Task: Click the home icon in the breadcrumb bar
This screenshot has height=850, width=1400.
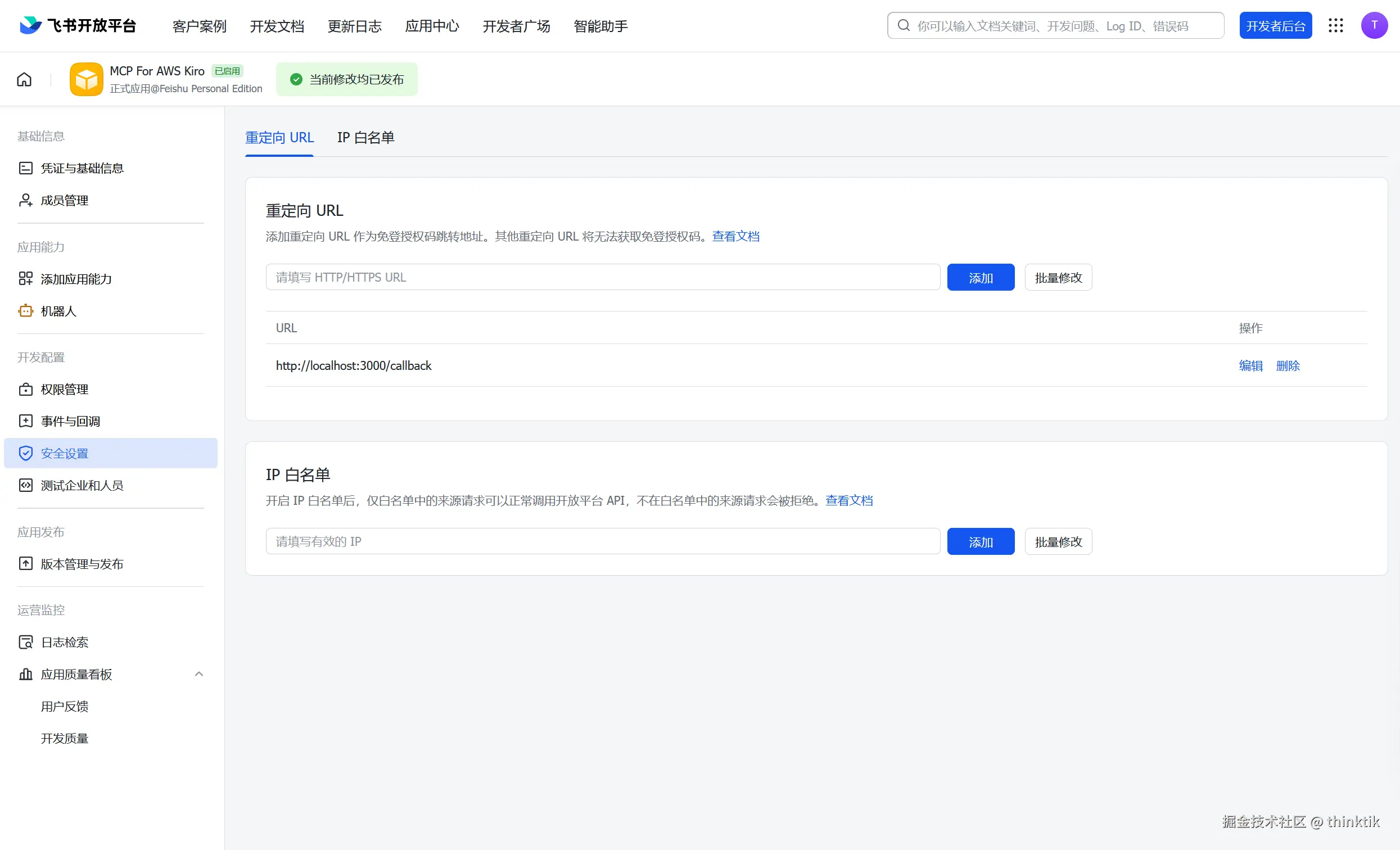Action: [24, 79]
